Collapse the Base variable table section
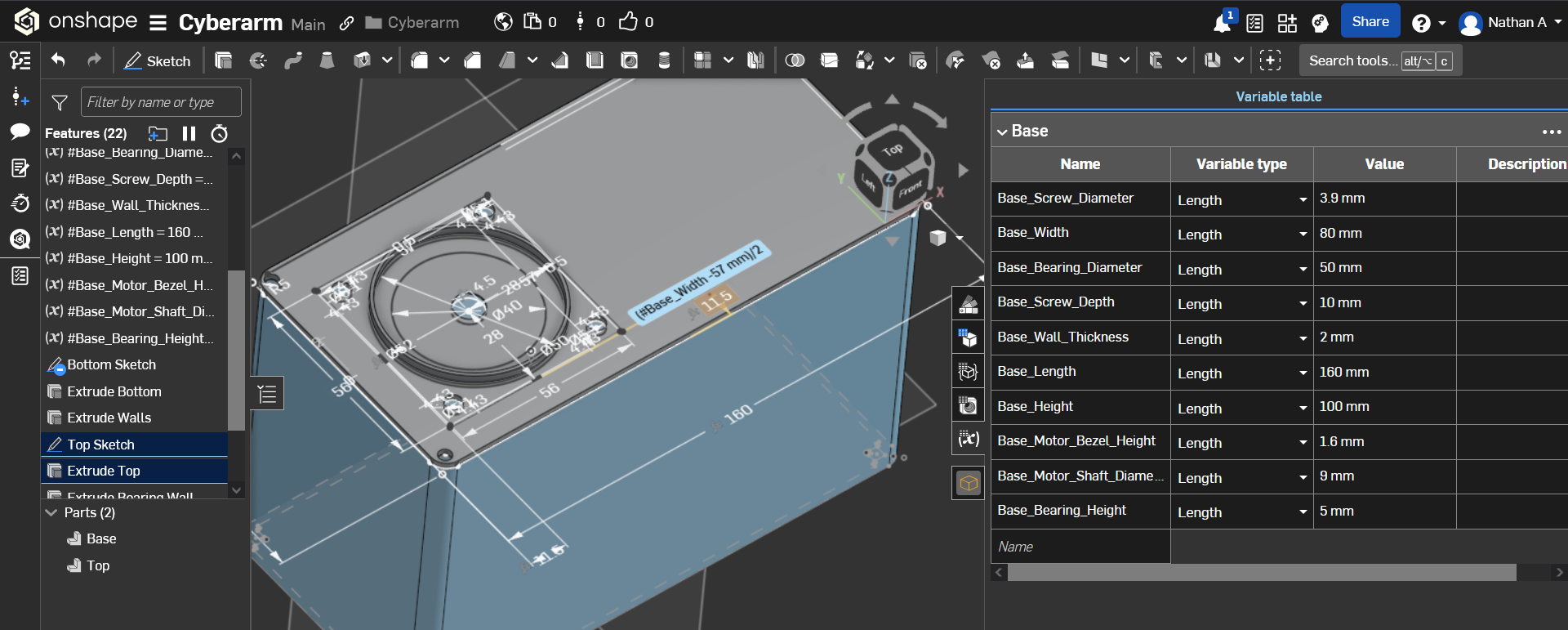1568x630 pixels. pyautogui.click(x=1002, y=132)
